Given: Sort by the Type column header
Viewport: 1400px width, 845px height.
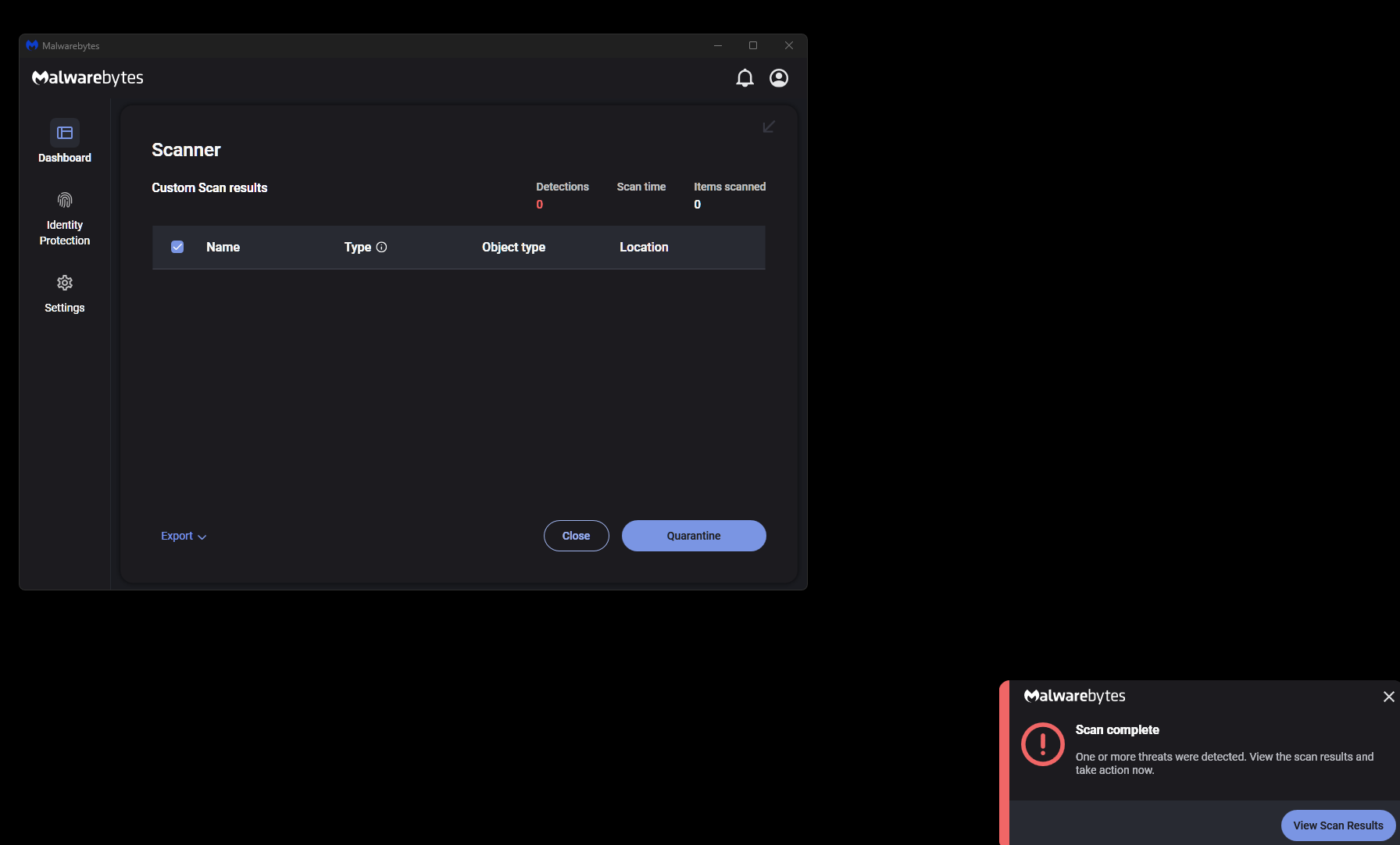Looking at the screenshot, I should pos(358,247).
